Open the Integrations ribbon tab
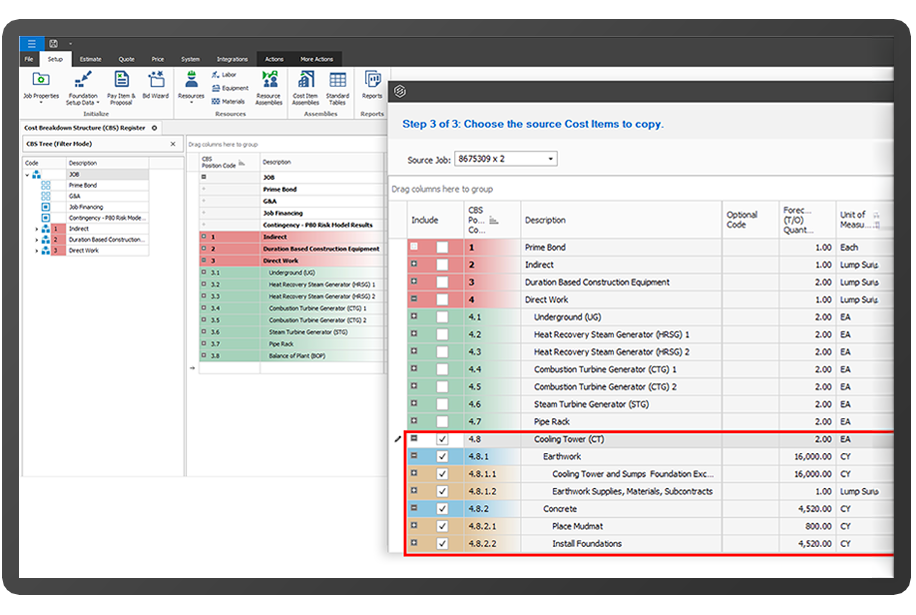 232,59
